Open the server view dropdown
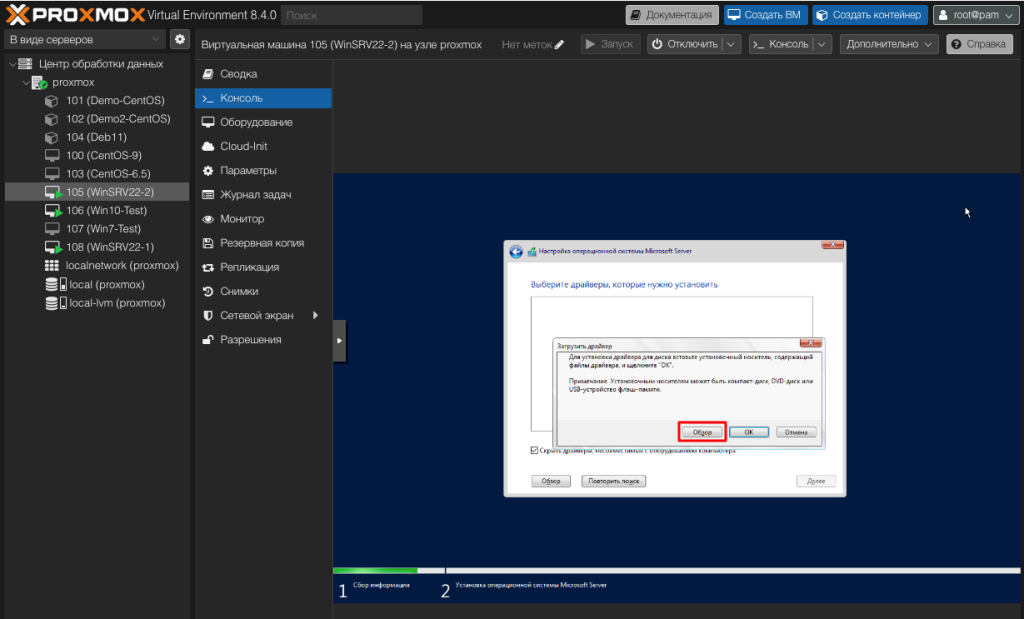 [x=84, y=39]
